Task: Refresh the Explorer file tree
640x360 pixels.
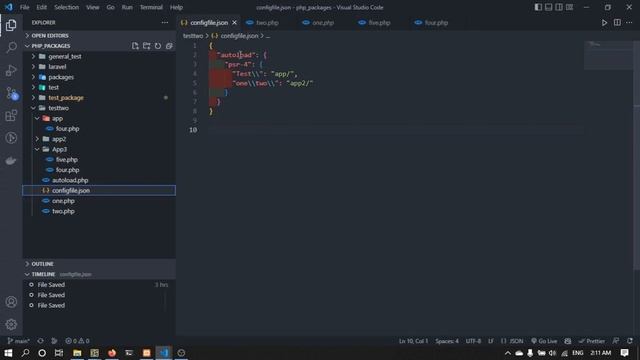Action: pos(158,46)
